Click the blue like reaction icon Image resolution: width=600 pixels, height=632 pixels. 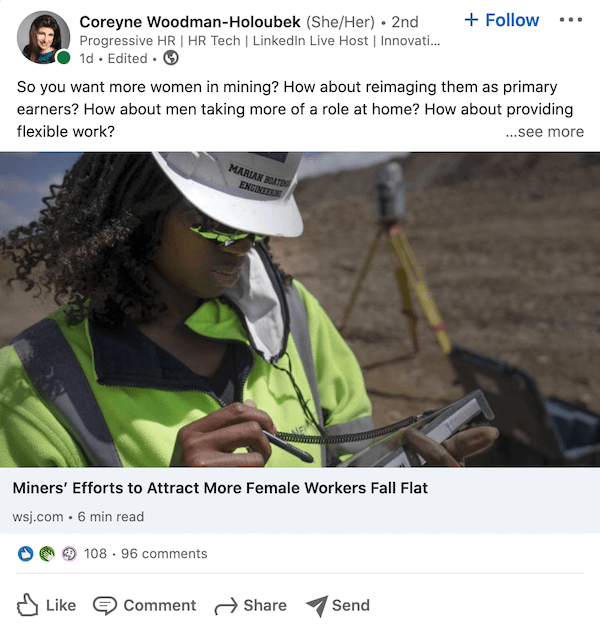pos(25,553)
